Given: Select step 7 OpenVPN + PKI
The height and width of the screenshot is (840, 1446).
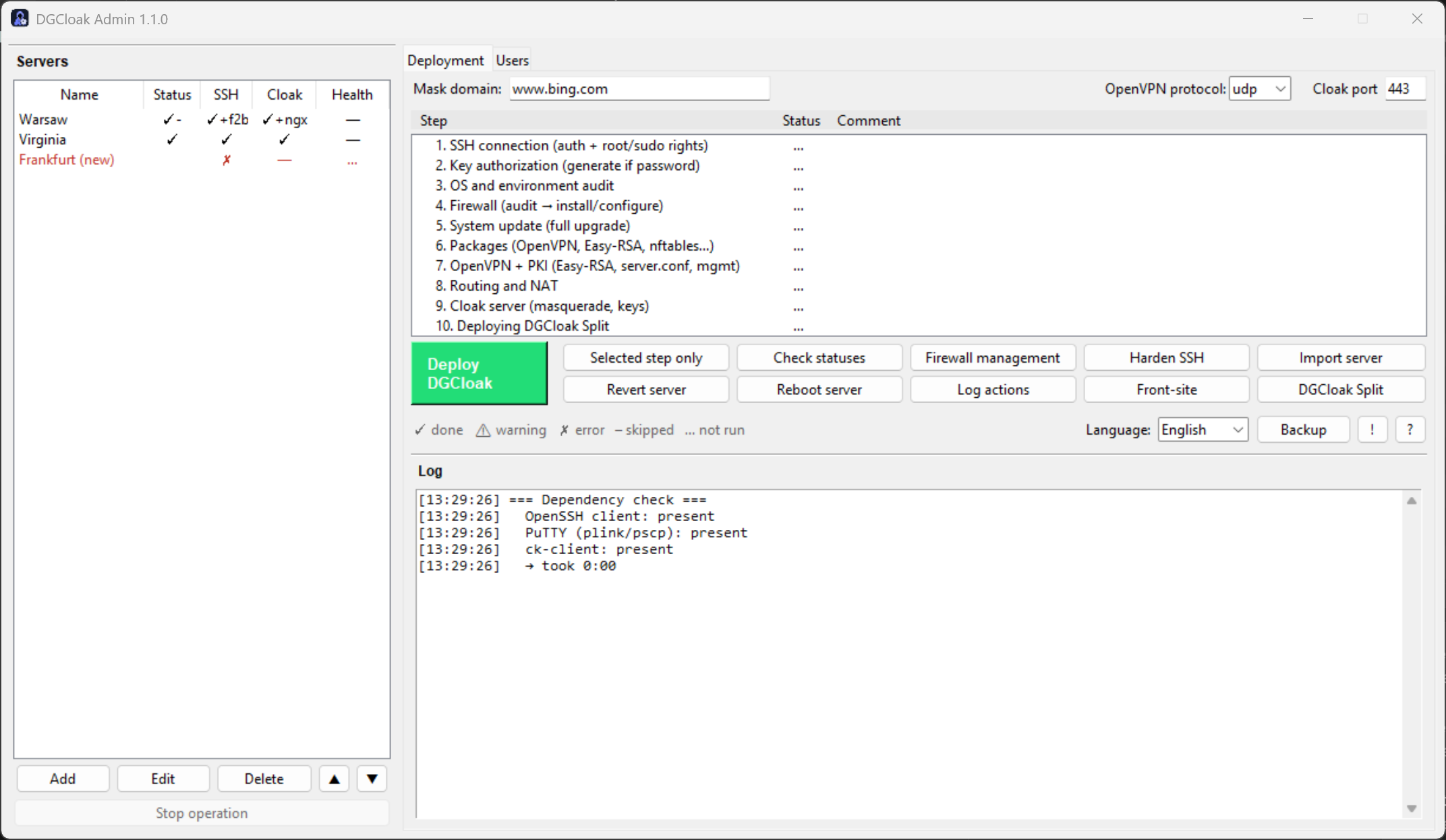Looking at the screenshot, I should 919,266.
